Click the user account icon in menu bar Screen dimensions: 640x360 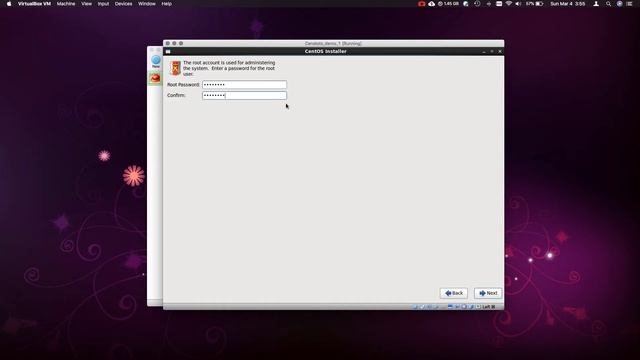tap(596, 4)
